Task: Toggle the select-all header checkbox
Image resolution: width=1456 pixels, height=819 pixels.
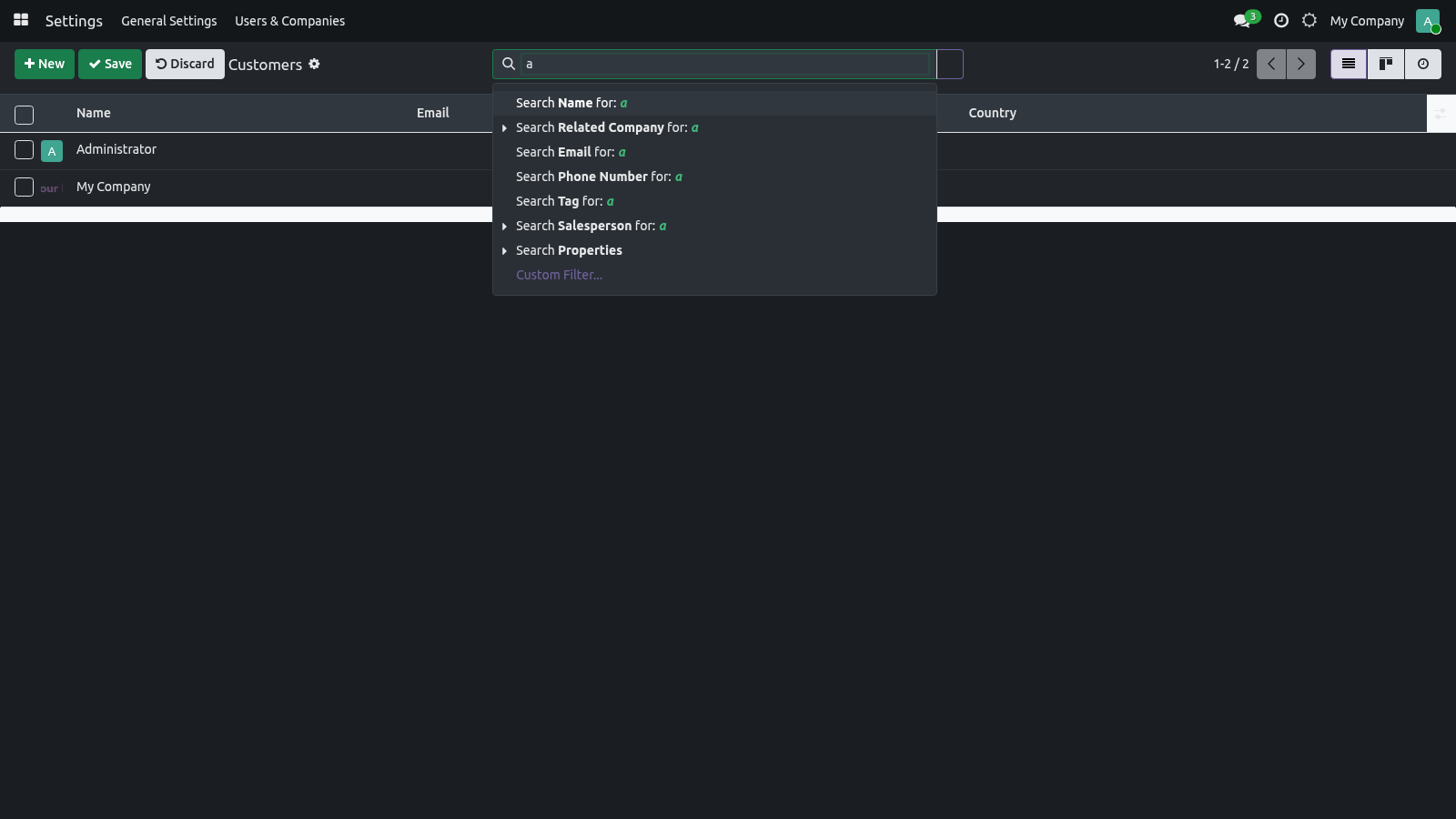Action: tap(25, 115)
